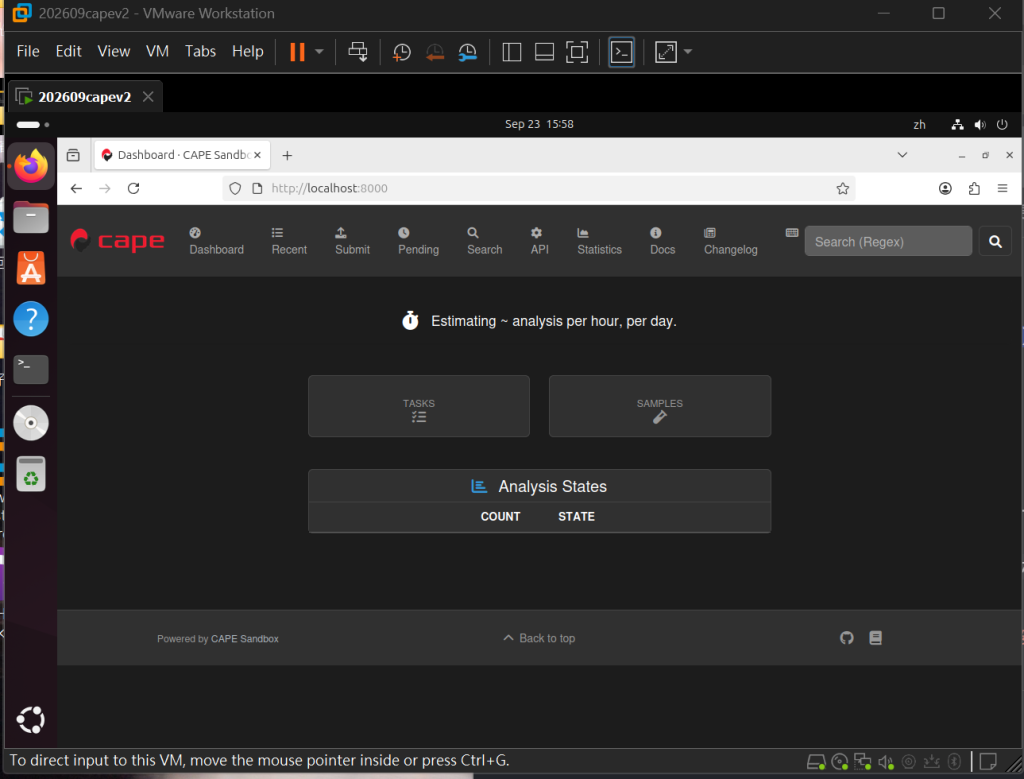Enter VMware full screen mode

[x=577, y=52]
